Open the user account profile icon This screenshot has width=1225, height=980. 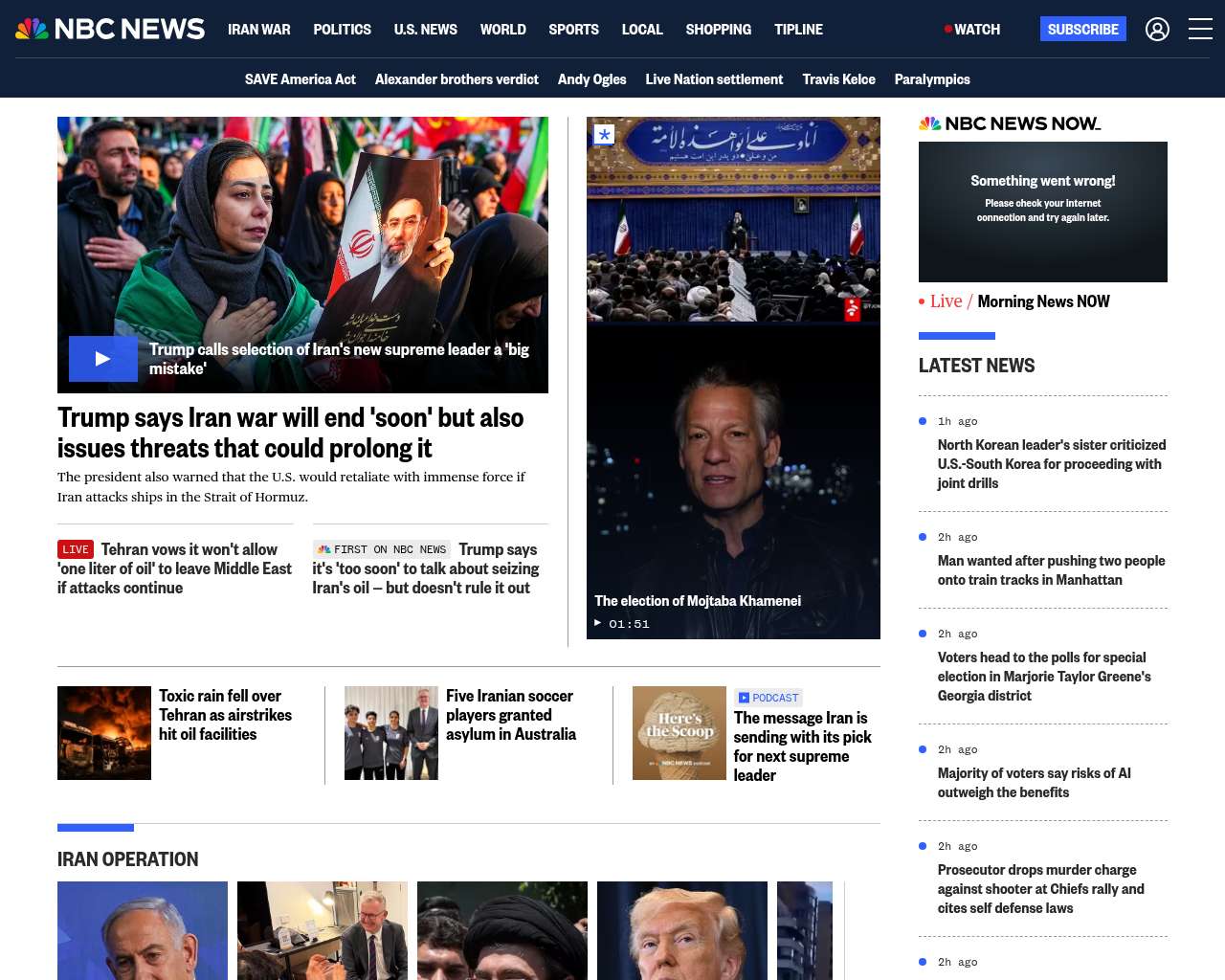pyautogui.click(x=1157, y=30)
